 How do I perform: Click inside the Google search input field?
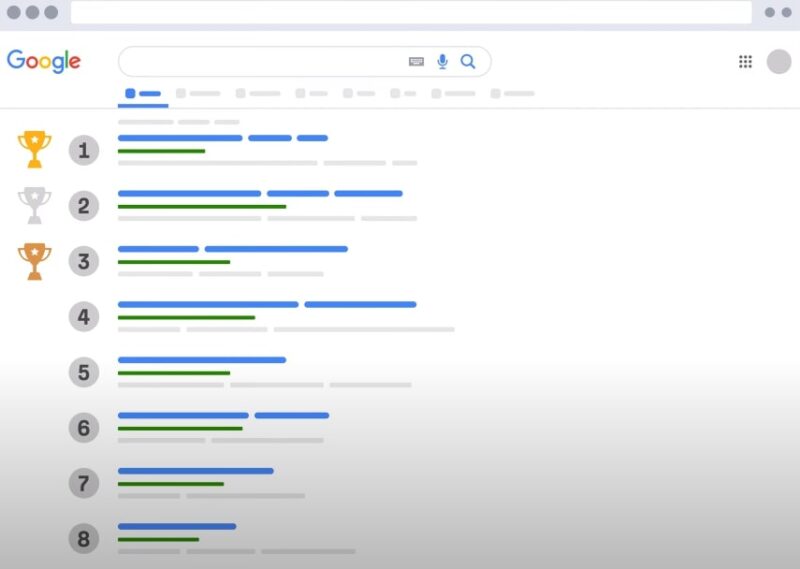[260, 62]
